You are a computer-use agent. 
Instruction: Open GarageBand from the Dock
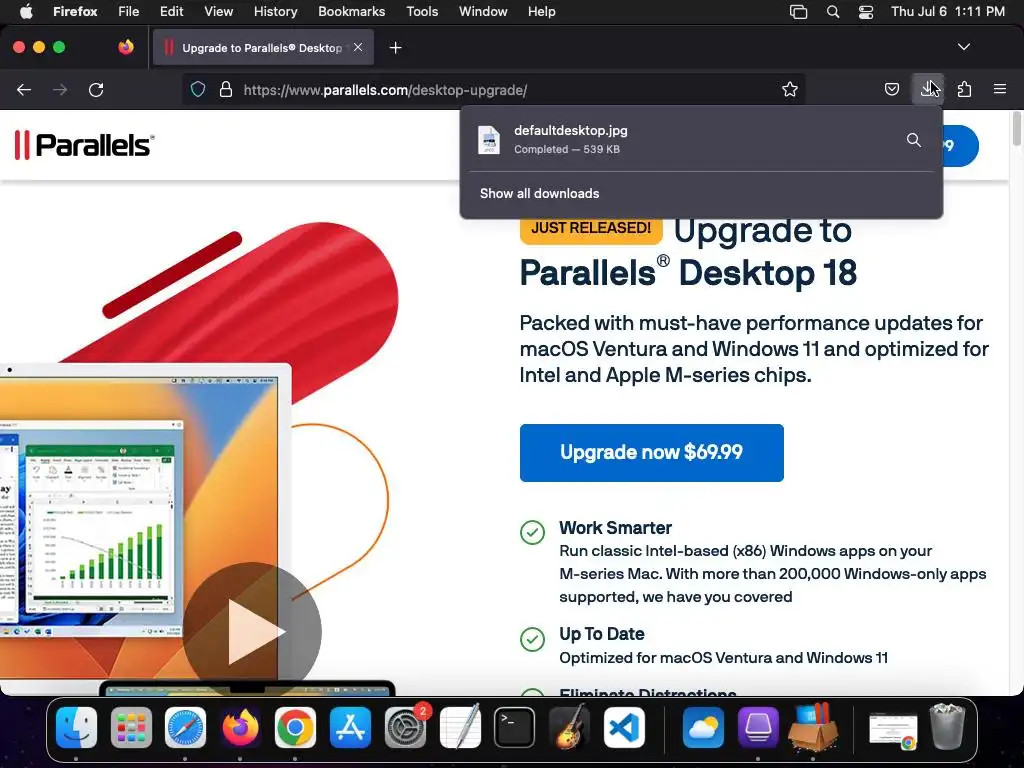tap(569, 727)
